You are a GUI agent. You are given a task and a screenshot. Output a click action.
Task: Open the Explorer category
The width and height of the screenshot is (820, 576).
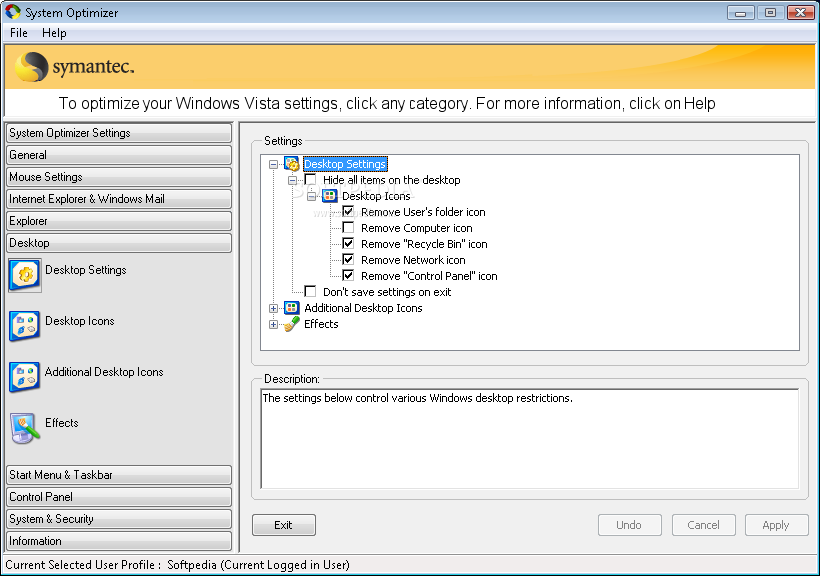tap(119, 221)
